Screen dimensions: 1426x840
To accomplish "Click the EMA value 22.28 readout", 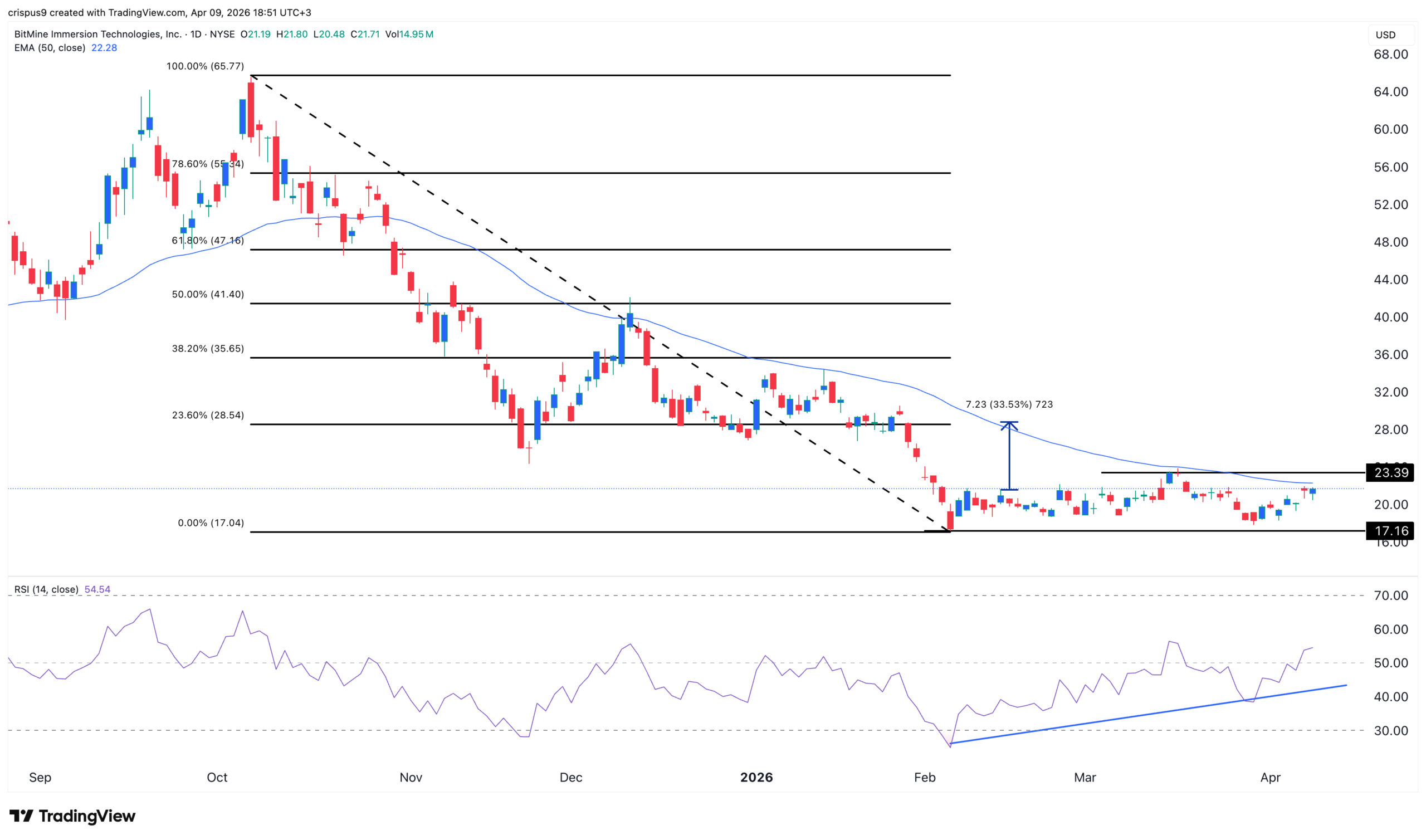I will 104,47.
